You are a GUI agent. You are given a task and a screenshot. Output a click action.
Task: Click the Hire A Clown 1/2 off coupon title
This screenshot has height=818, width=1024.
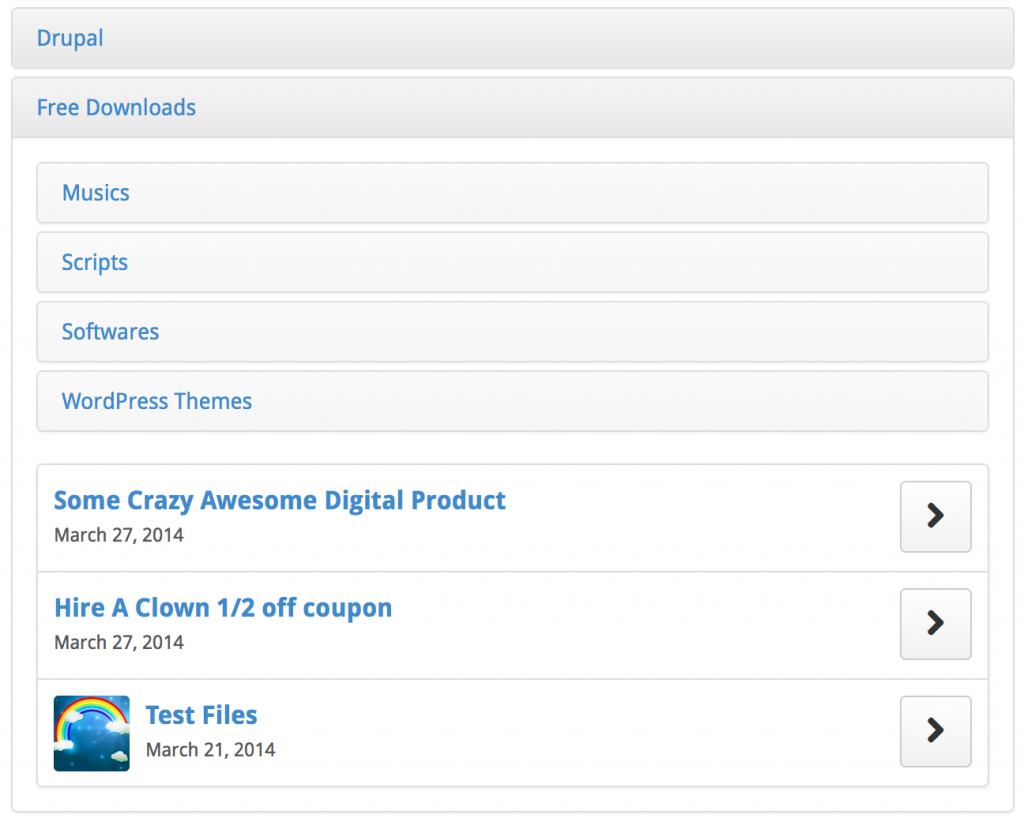[223, 608]
